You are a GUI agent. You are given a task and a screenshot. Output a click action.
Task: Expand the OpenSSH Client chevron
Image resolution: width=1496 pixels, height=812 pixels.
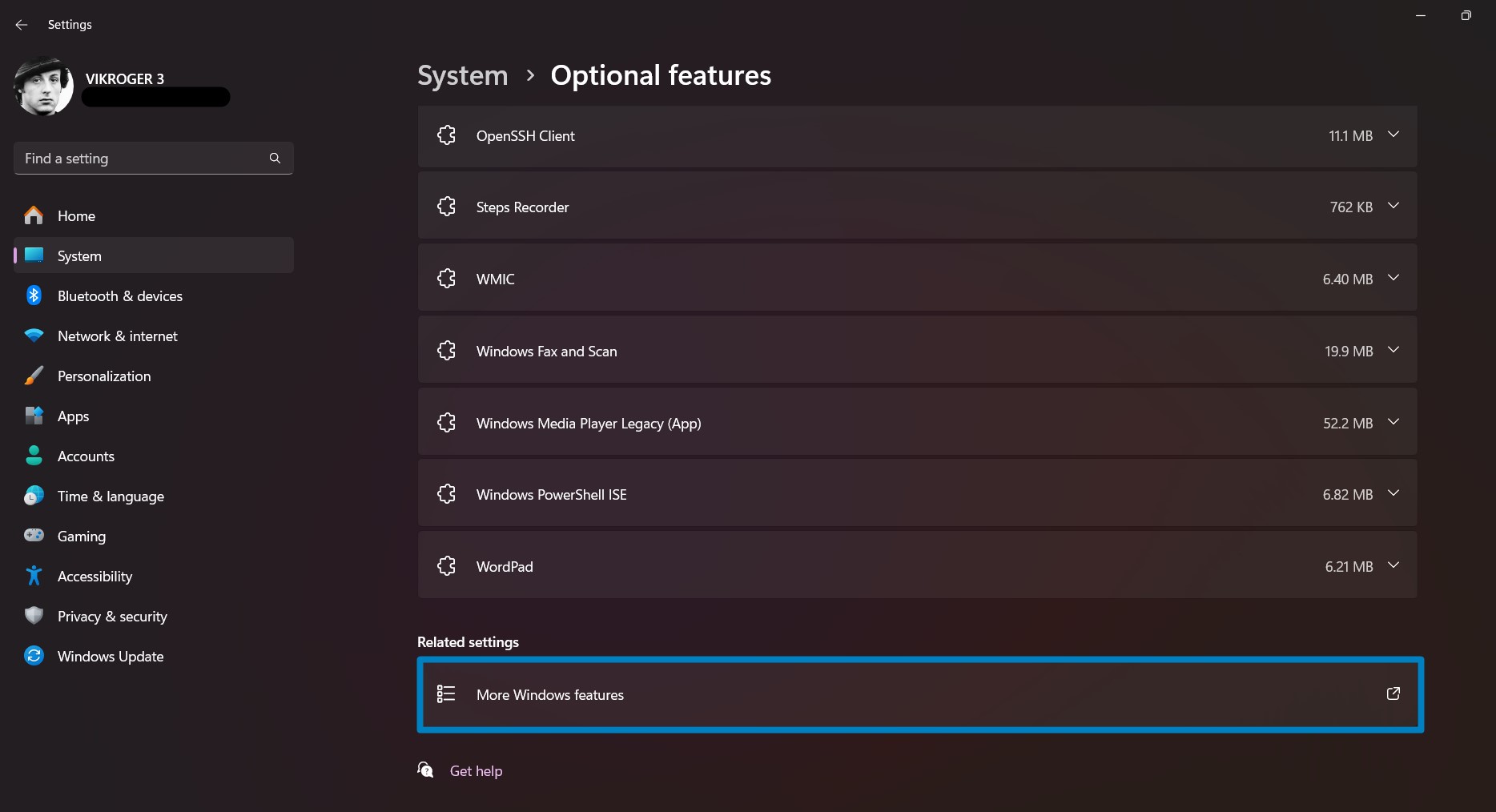point(1393,135)
